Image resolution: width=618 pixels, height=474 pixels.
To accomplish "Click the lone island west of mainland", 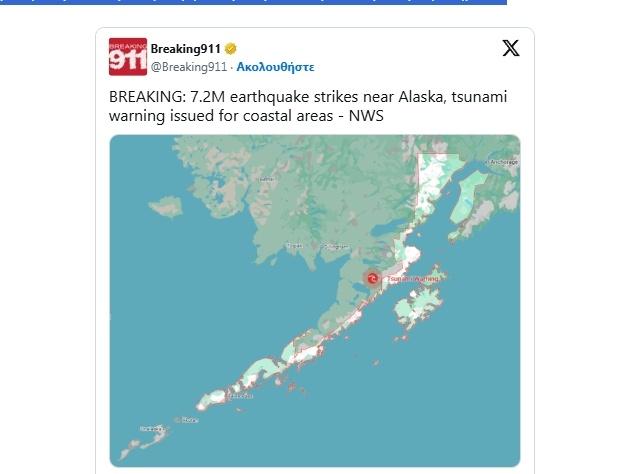I will pos(166,207).
